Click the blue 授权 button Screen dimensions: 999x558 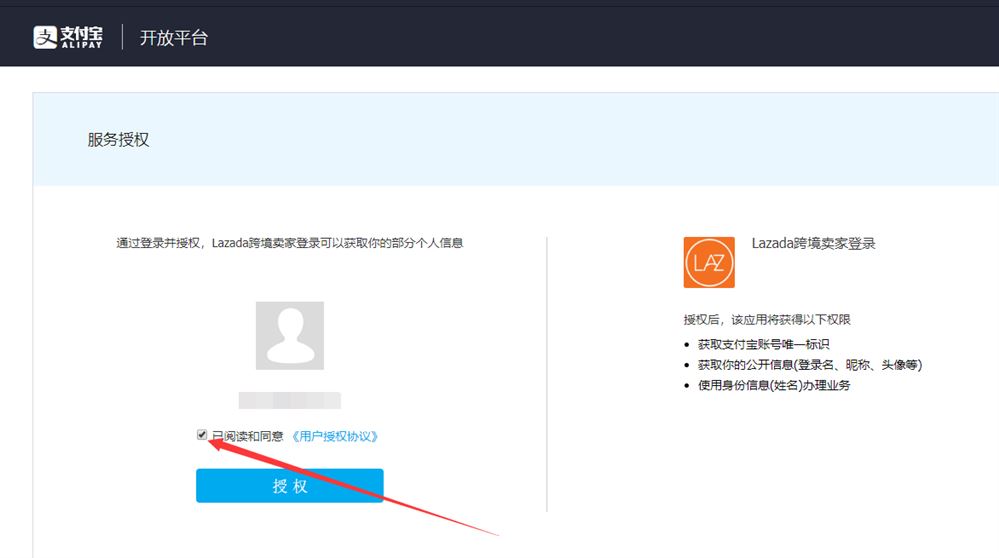(x=290, y=486)
